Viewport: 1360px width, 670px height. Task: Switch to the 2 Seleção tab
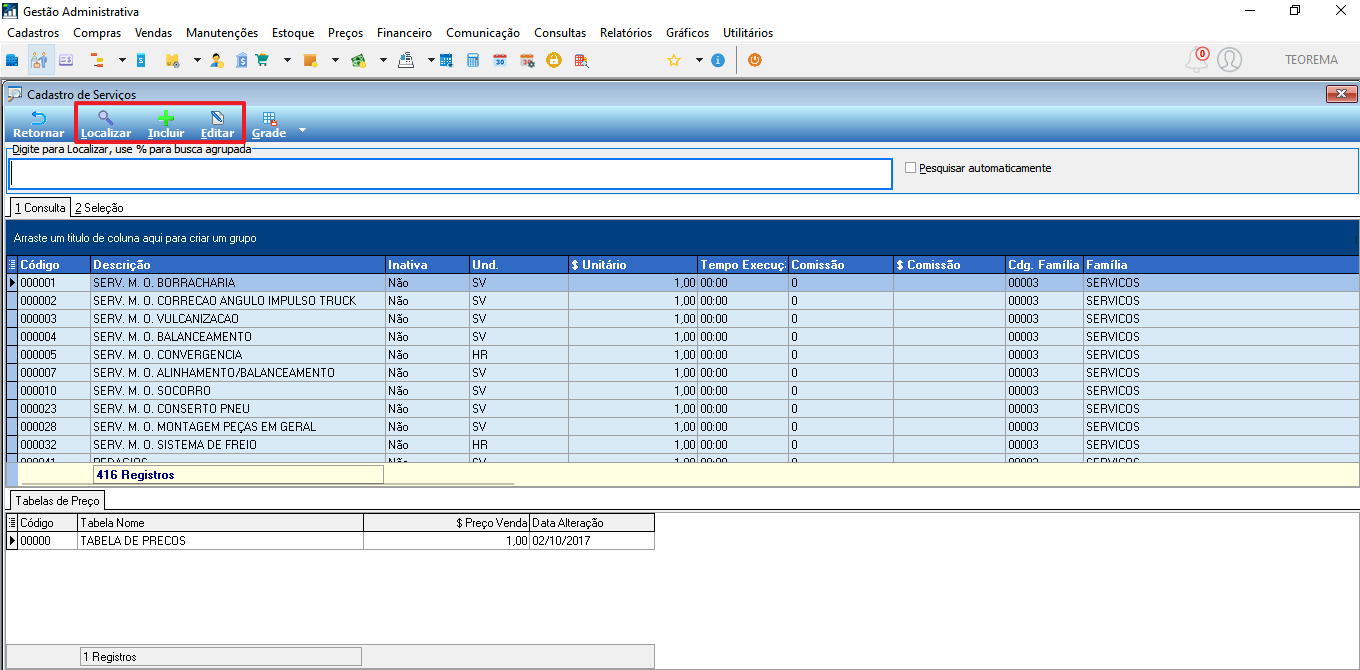(x=99, y=208)
